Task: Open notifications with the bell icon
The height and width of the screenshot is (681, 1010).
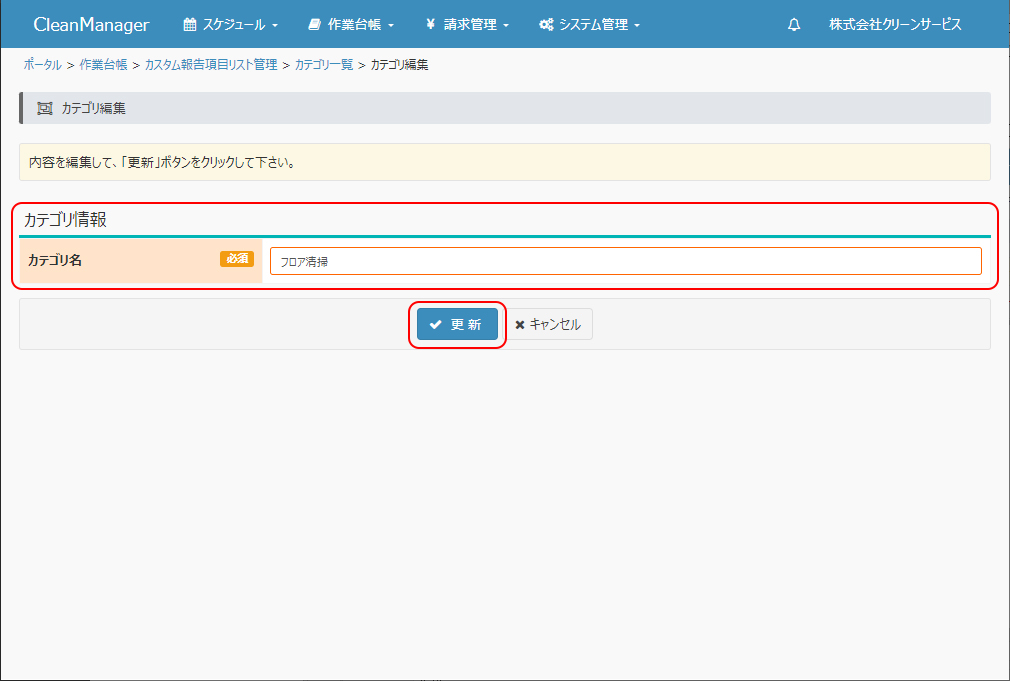Action: pos(794,25)
